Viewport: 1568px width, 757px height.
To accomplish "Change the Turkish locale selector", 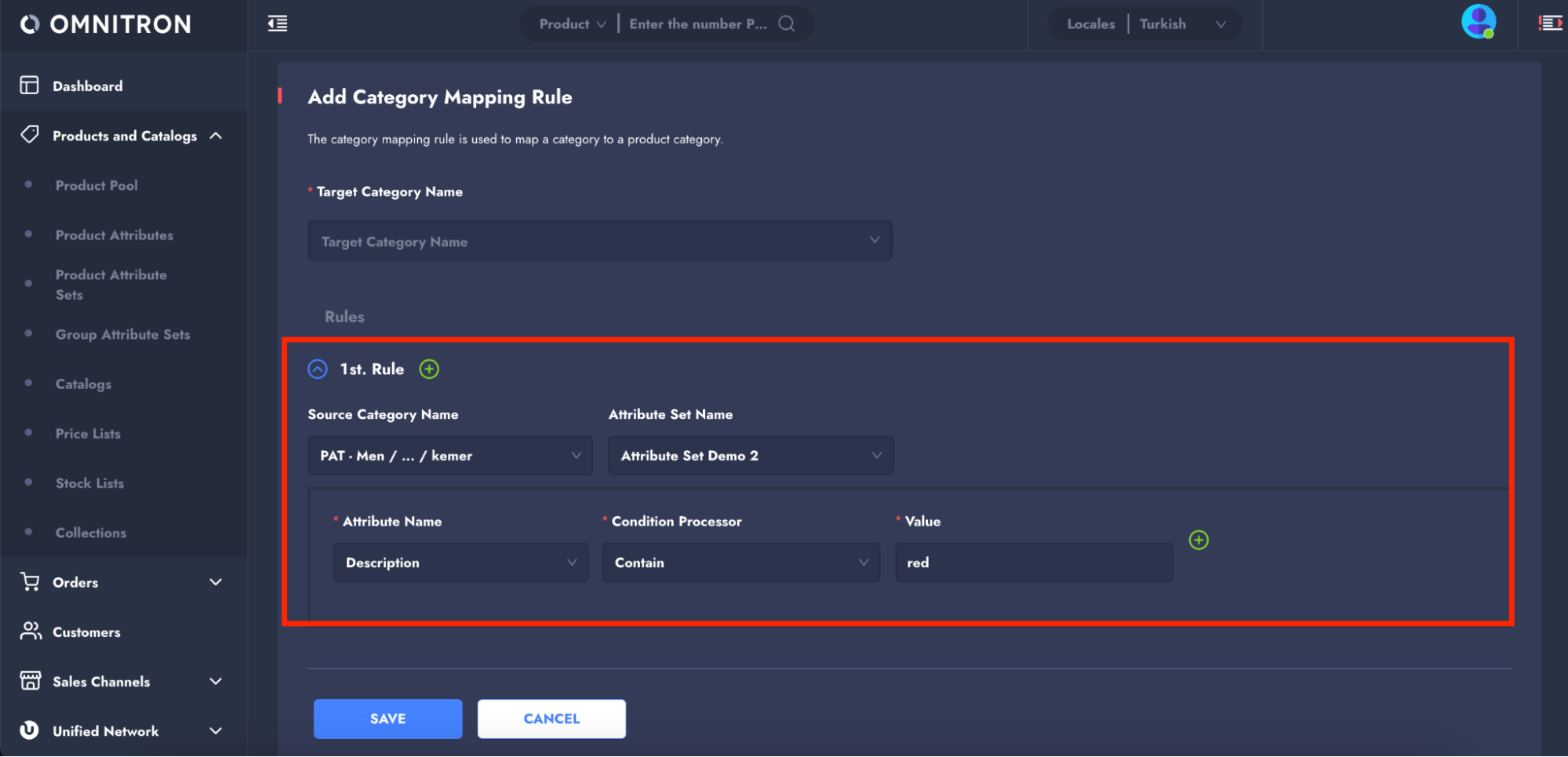I will [x=1181, y=24].
